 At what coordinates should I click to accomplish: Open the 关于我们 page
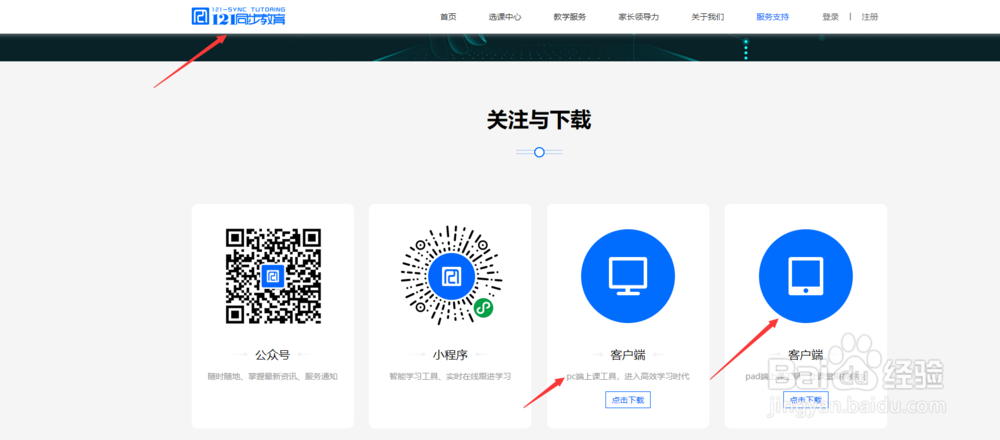[x=708, y=17]
